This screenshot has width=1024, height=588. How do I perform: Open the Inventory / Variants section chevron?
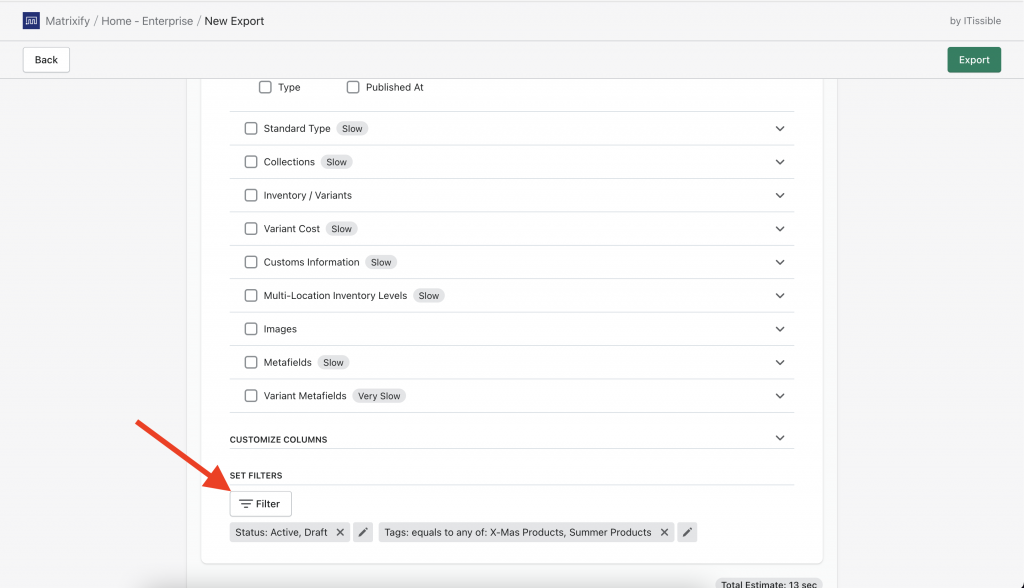(x=779, y=195)
